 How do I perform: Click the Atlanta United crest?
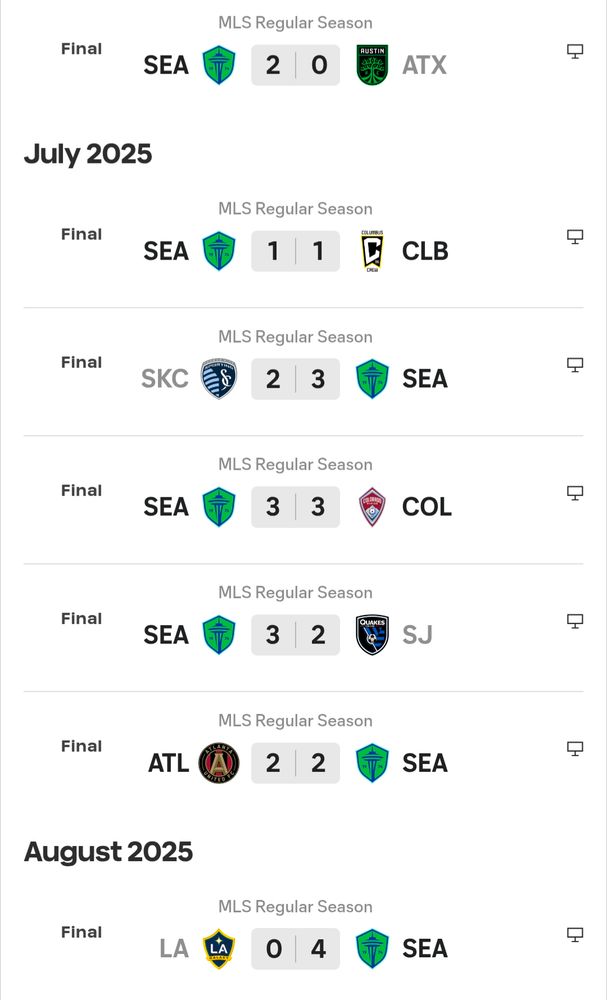(219, 763)
